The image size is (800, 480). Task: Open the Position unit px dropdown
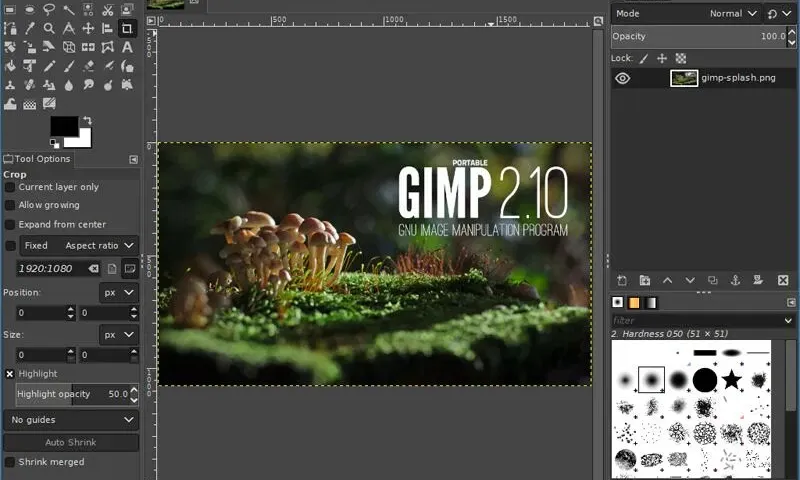tap(118, 293)
